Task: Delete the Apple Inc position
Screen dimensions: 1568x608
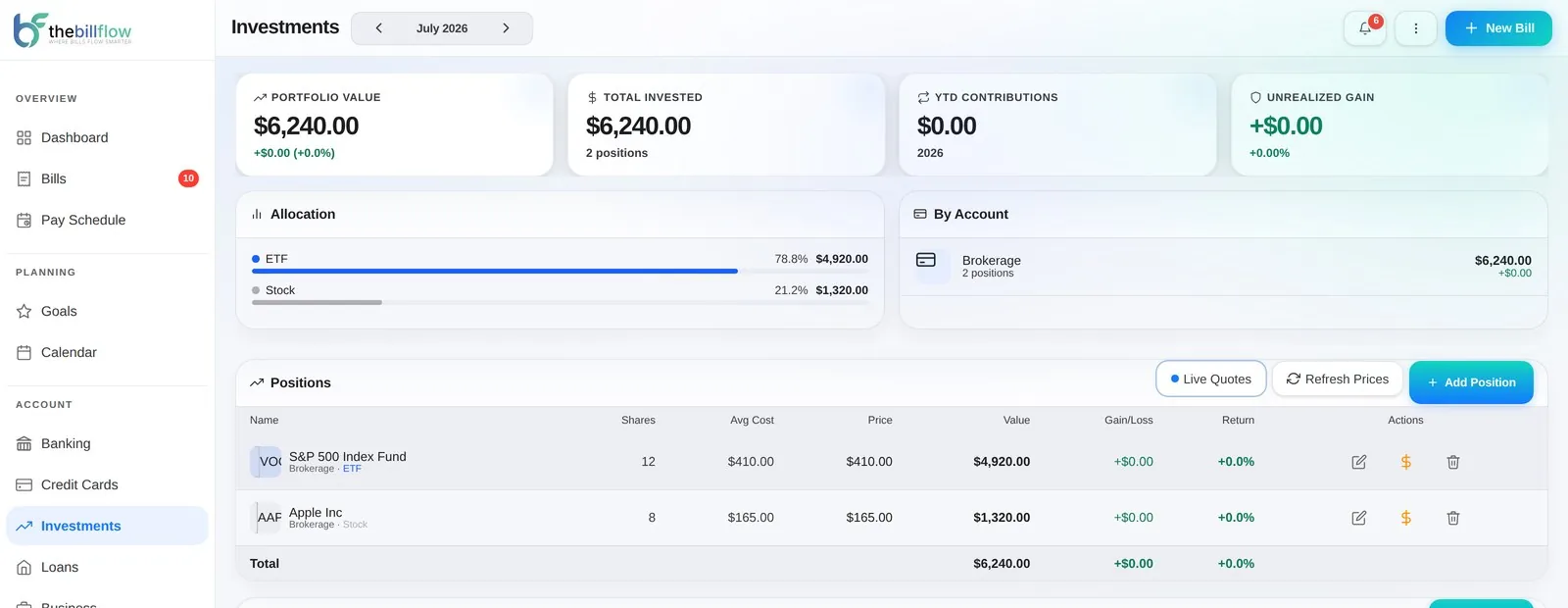Action: (x=1453, y=518)
